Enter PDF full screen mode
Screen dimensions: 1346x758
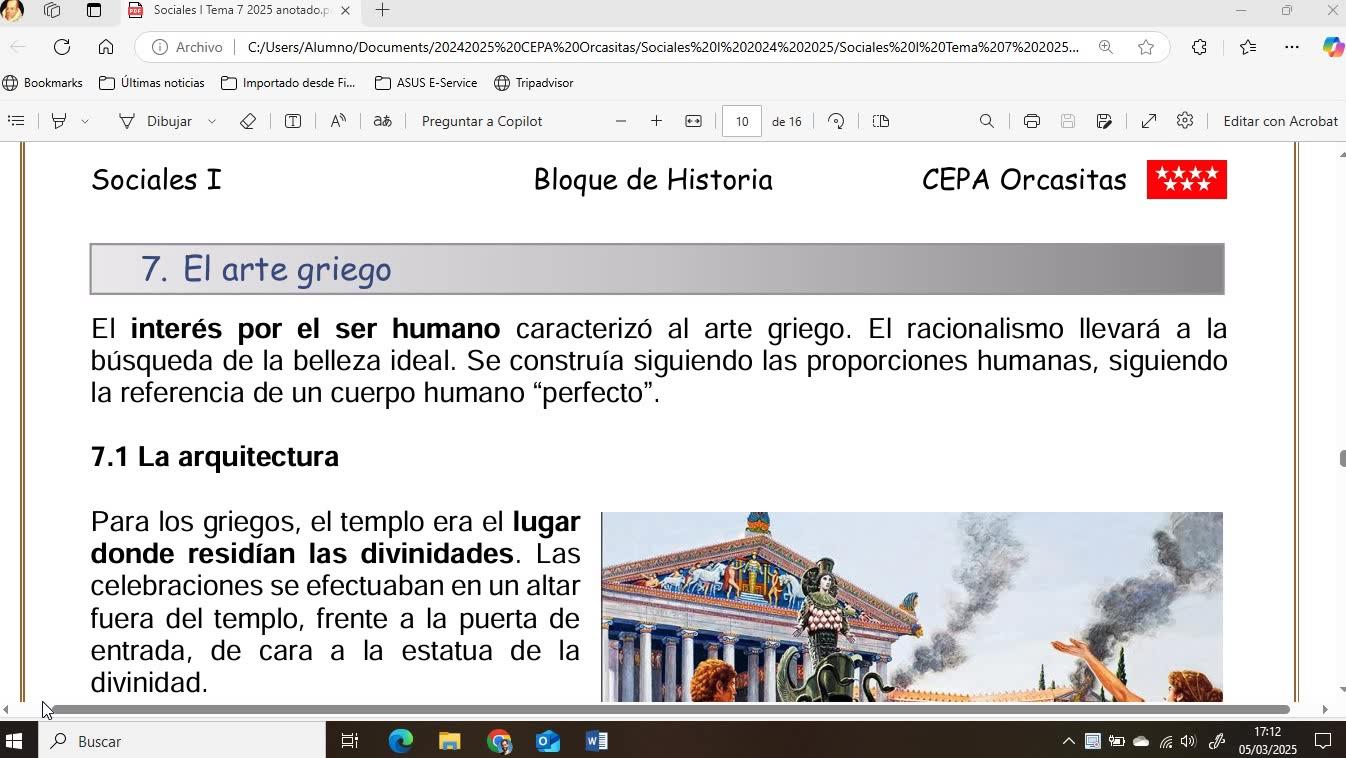point(1149,121)
